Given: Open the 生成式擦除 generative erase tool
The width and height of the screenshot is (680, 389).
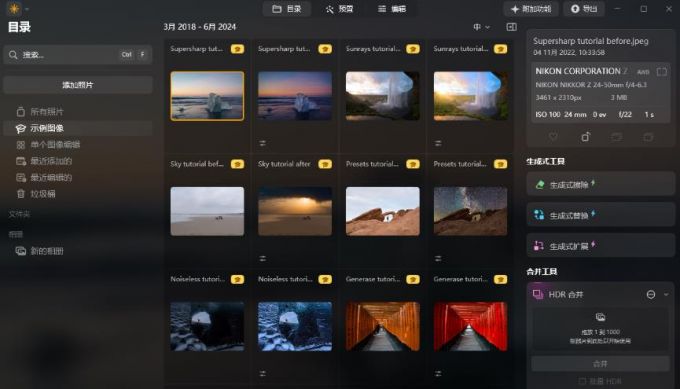Looking at the screenshot, I should [x=601, y=184].
